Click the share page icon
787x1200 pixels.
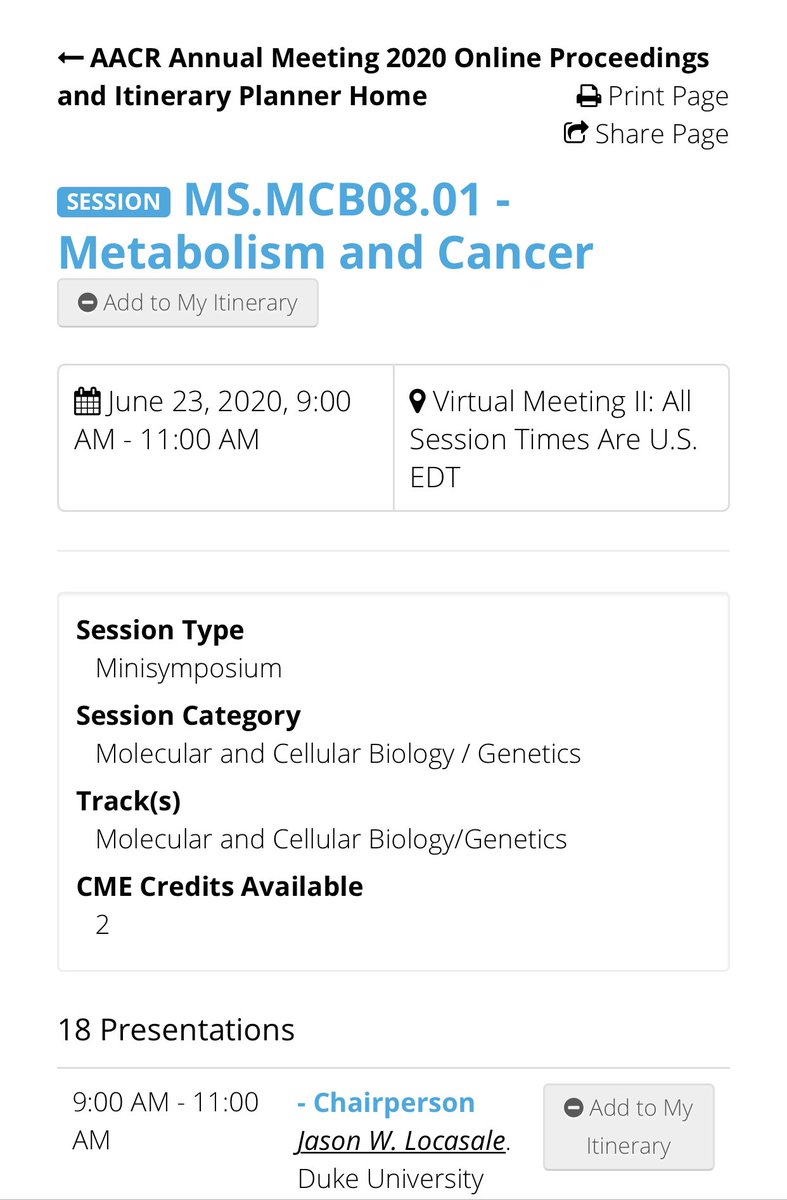(576, 133)
